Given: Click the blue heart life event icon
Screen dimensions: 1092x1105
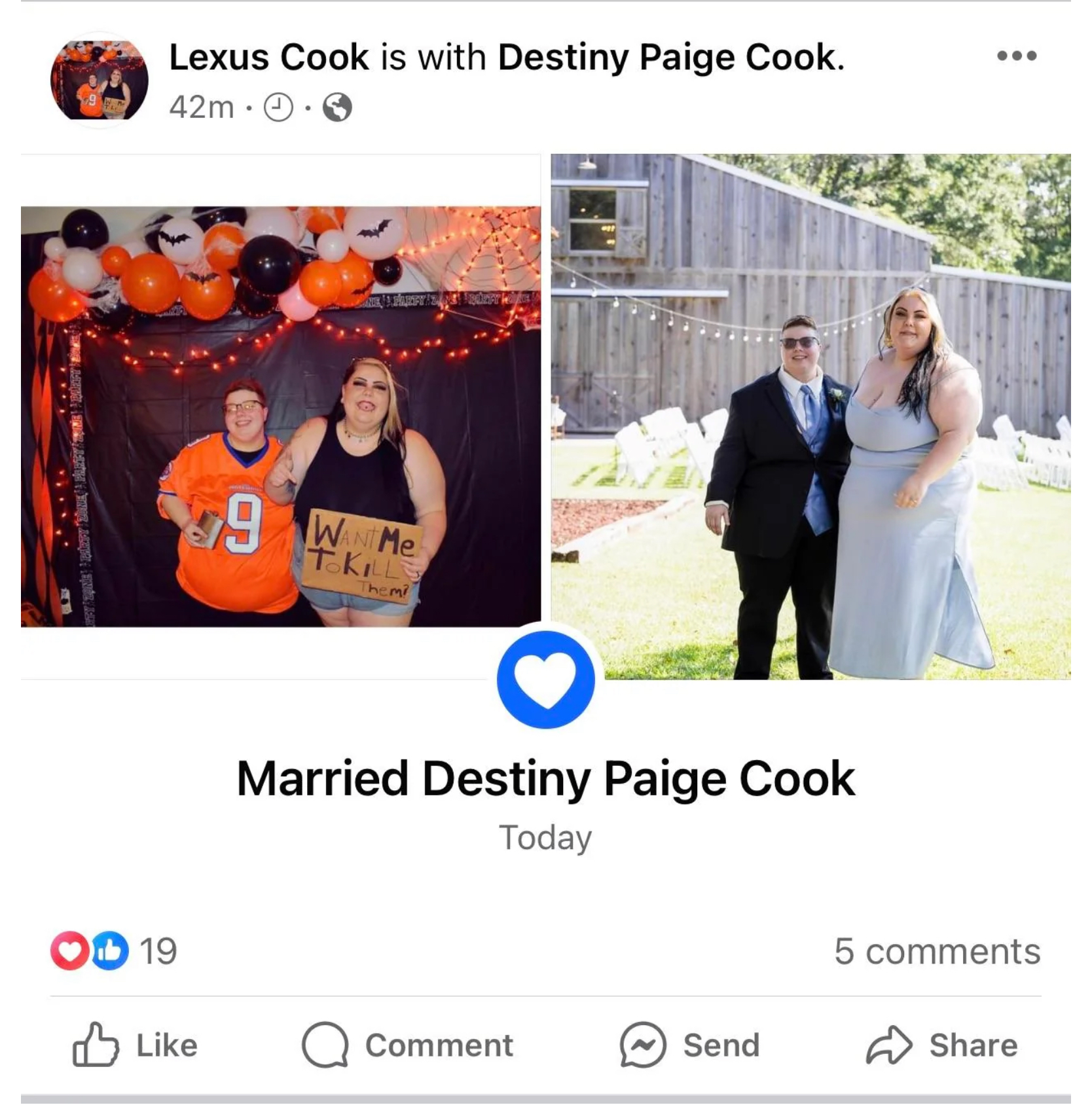Looking at the screenshot, I should pos(545,679).
